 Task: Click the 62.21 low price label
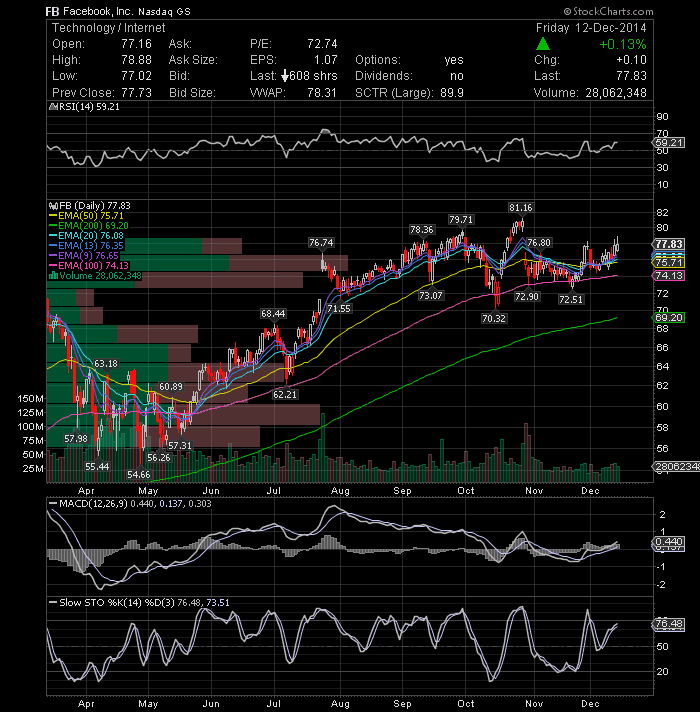(285, 394)
